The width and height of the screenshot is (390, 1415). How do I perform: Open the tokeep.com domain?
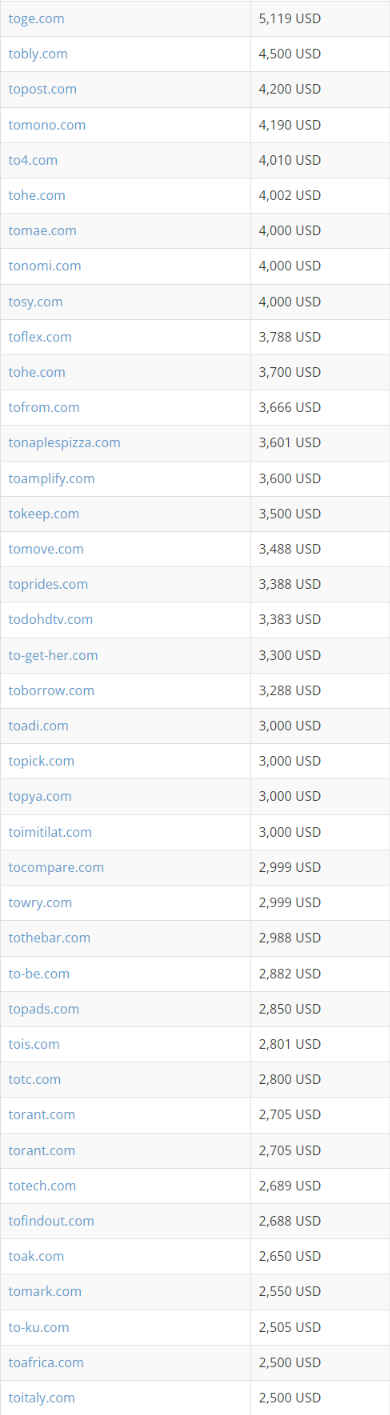click(x=44, y=513)
